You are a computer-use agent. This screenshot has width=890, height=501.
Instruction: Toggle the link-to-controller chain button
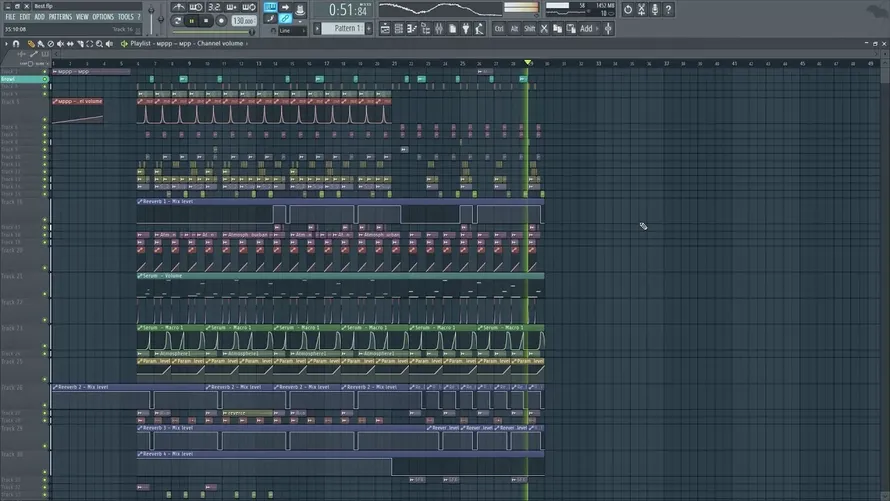[285, 19]
